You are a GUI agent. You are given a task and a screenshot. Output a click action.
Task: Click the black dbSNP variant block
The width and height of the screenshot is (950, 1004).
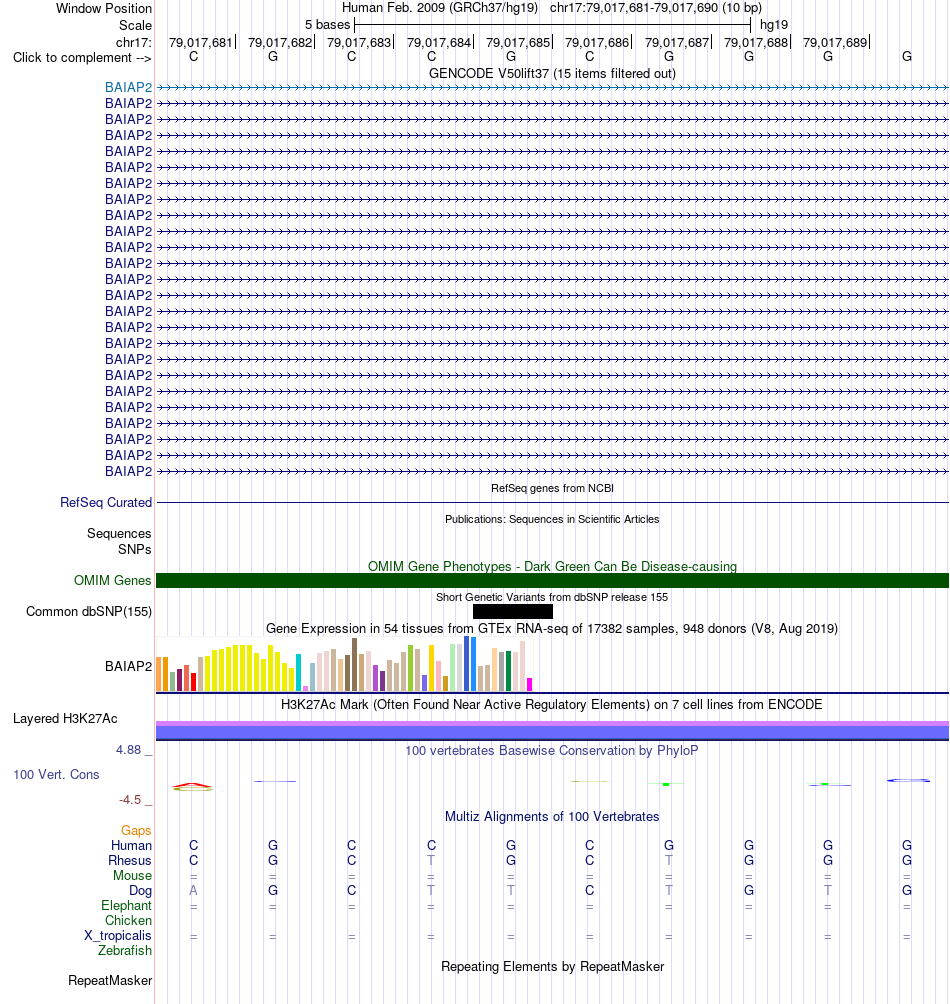513,612
